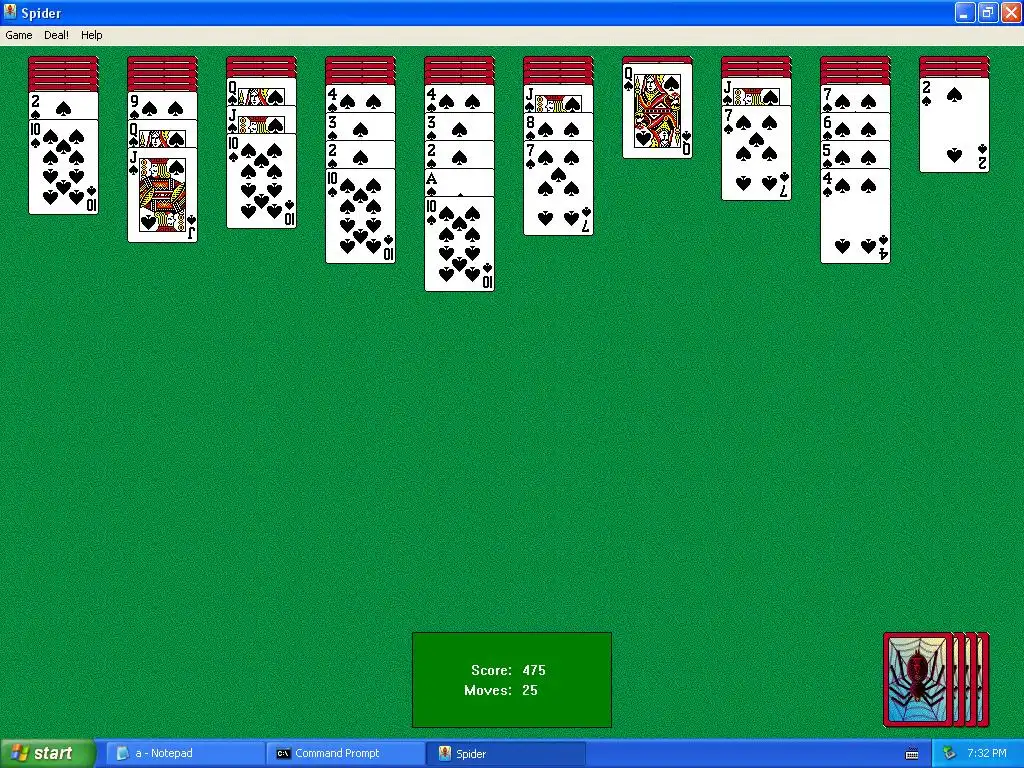
Task: Select the 4 of spades in the fourth column
Action: (360, 99)
